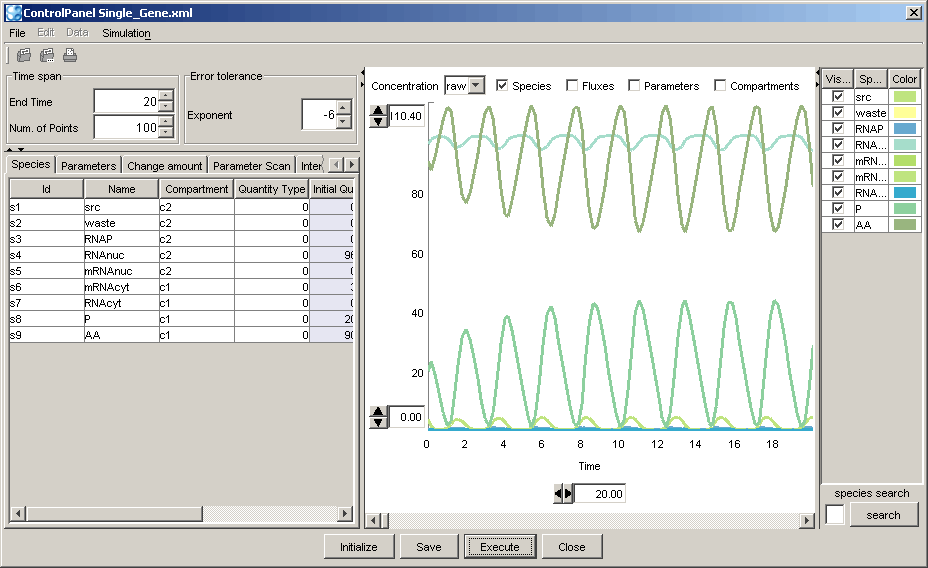
Task: Open the File menu
Action: tap(17, 33)
